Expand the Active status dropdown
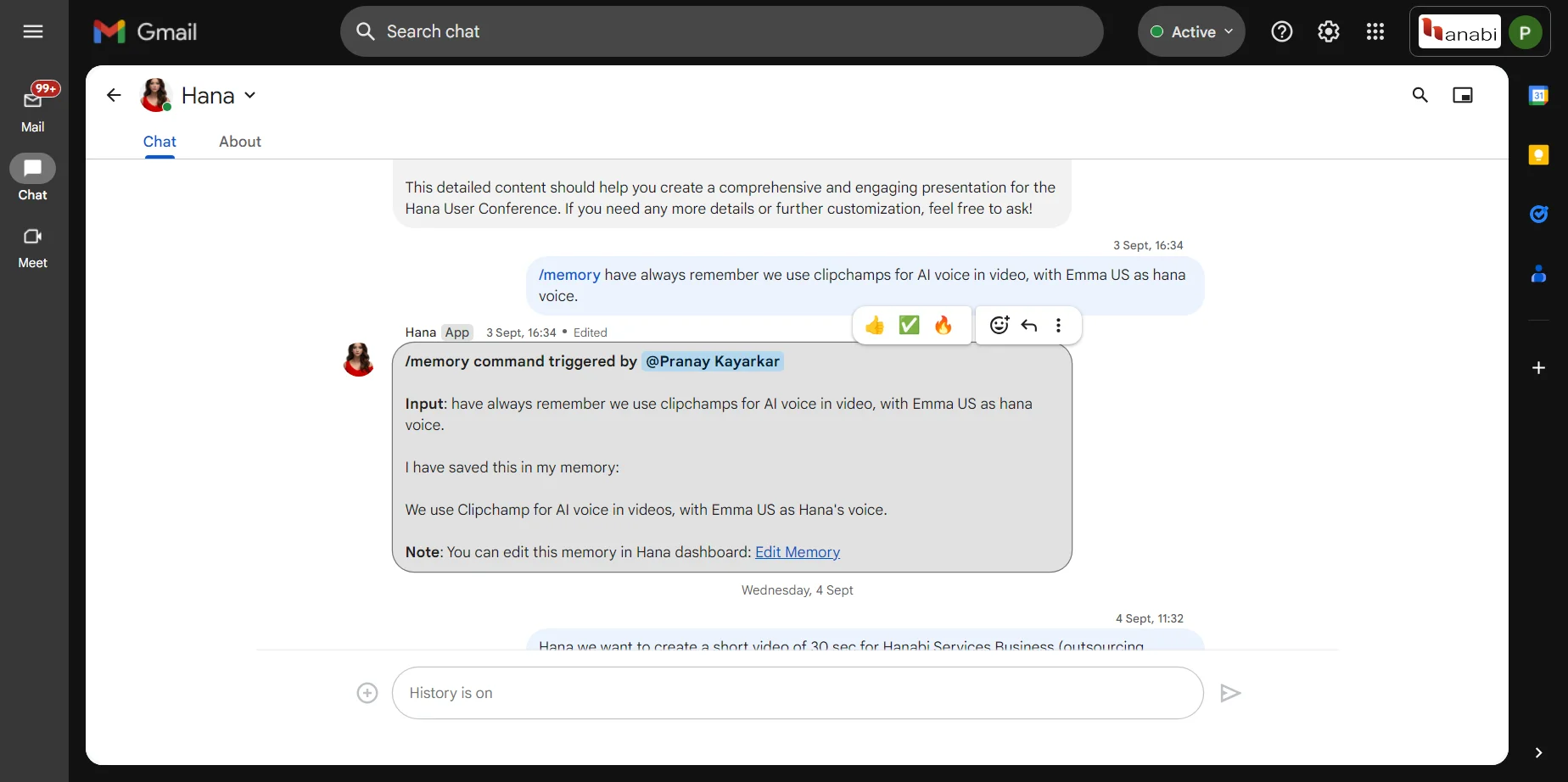The height and width of the screenshot is (782, 1568). tap(1191, 31)
